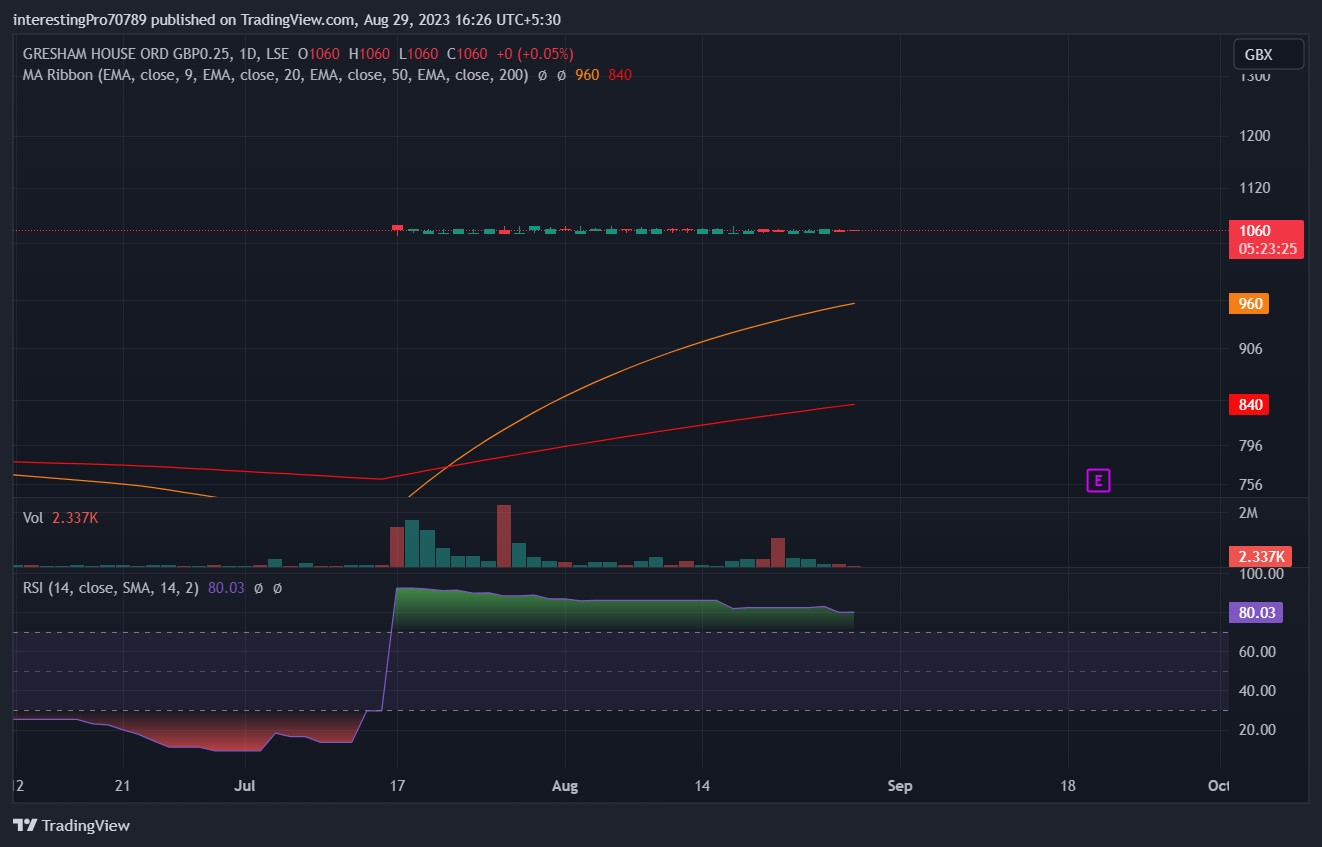This screenshot has height=847, width=1322.
Task: Click the purple E earnings marker
Action: pos(1098,481)
